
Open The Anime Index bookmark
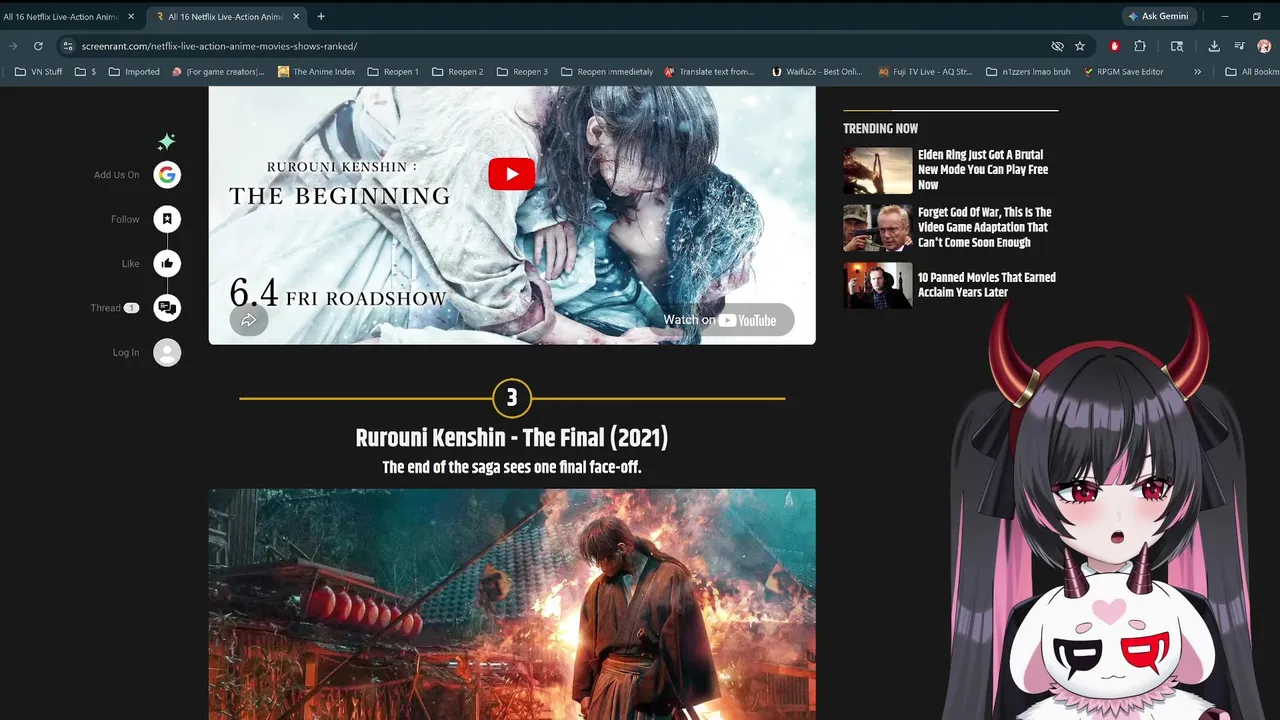317,72
